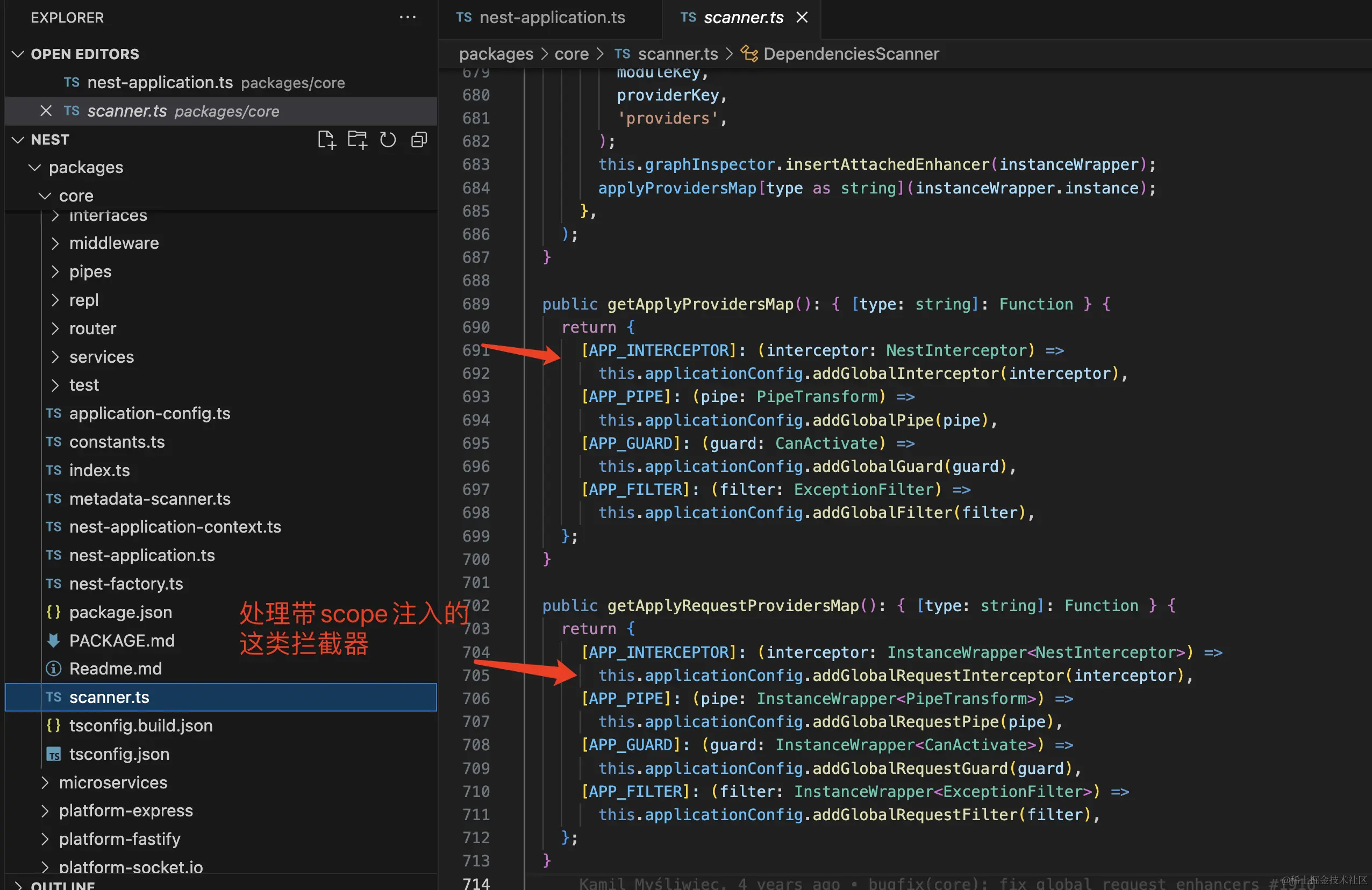Collapse the core folder
The width and height of the screenshot is (1372, 890).
click(45, 196)
